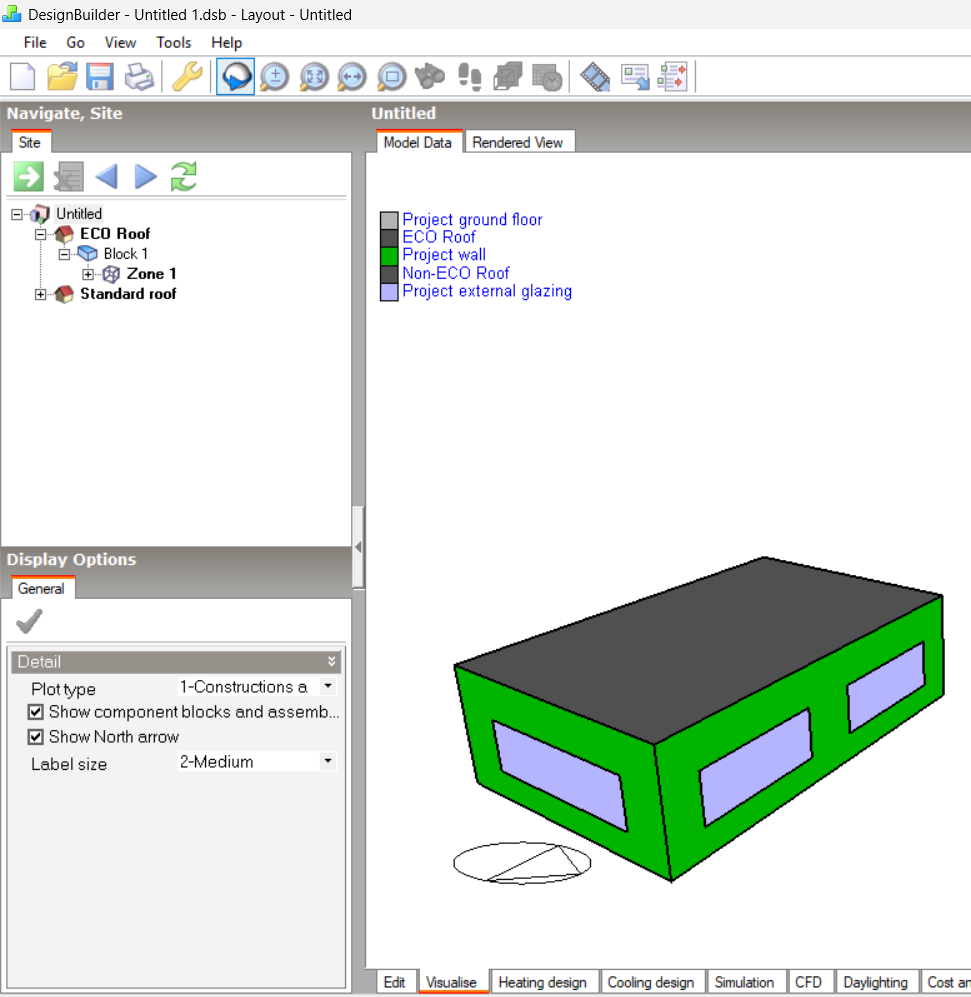Click the New file toolbar icon
The image size is (971, 997).
pyautogui.click(x=23, y=77)
